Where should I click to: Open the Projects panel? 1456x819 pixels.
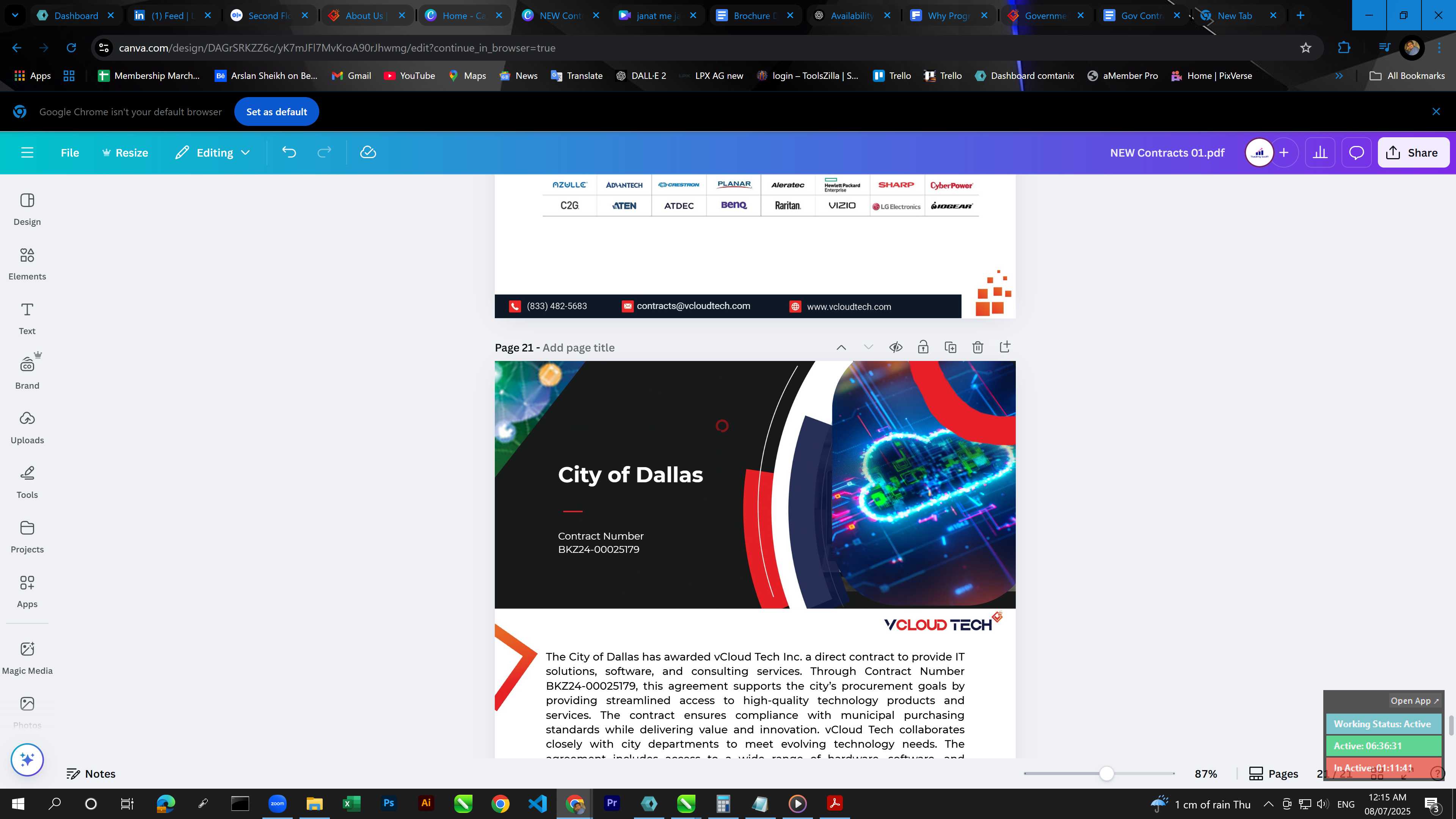pyautogui.click(x=27, y=537)
